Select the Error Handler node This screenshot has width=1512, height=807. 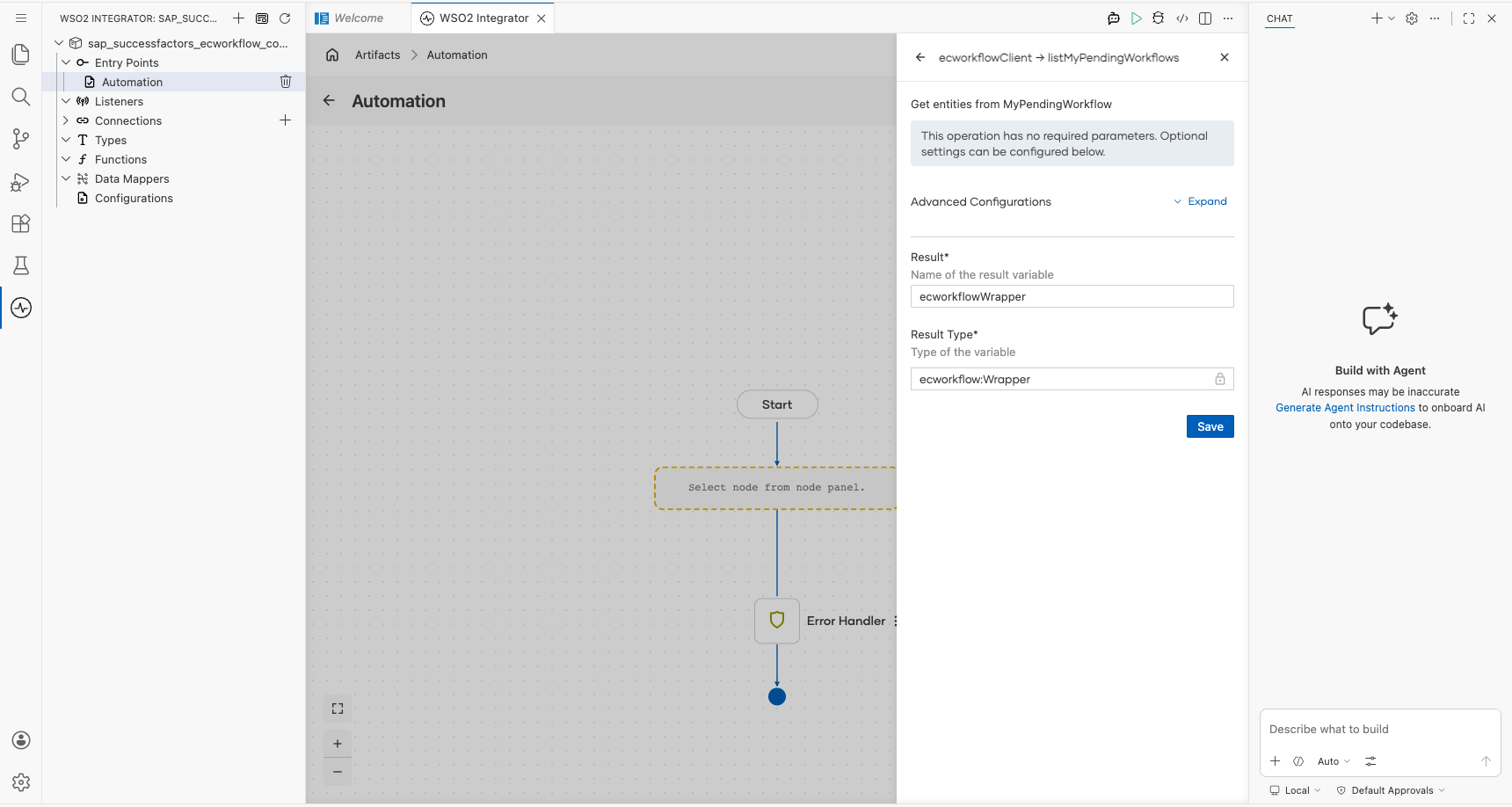pos(777,621)
